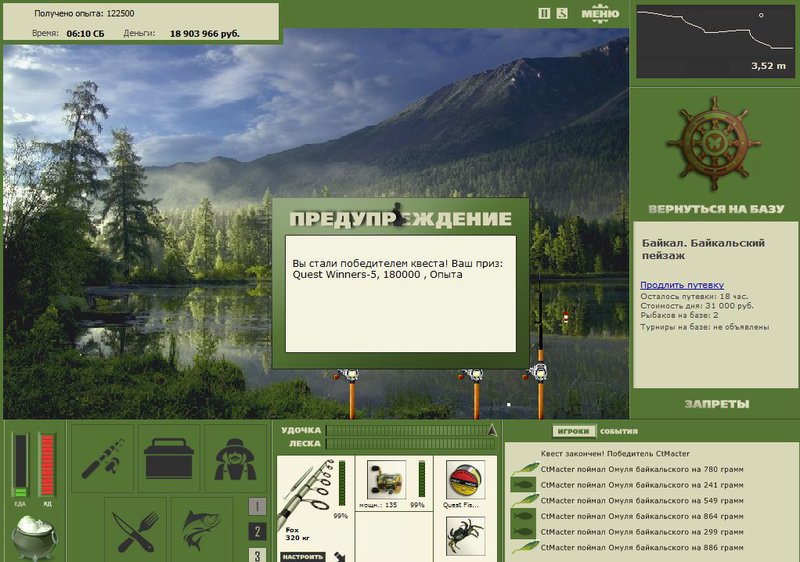Click the Продлить путевку link
This screenshot has height=562, width=800.
(682, 285)
